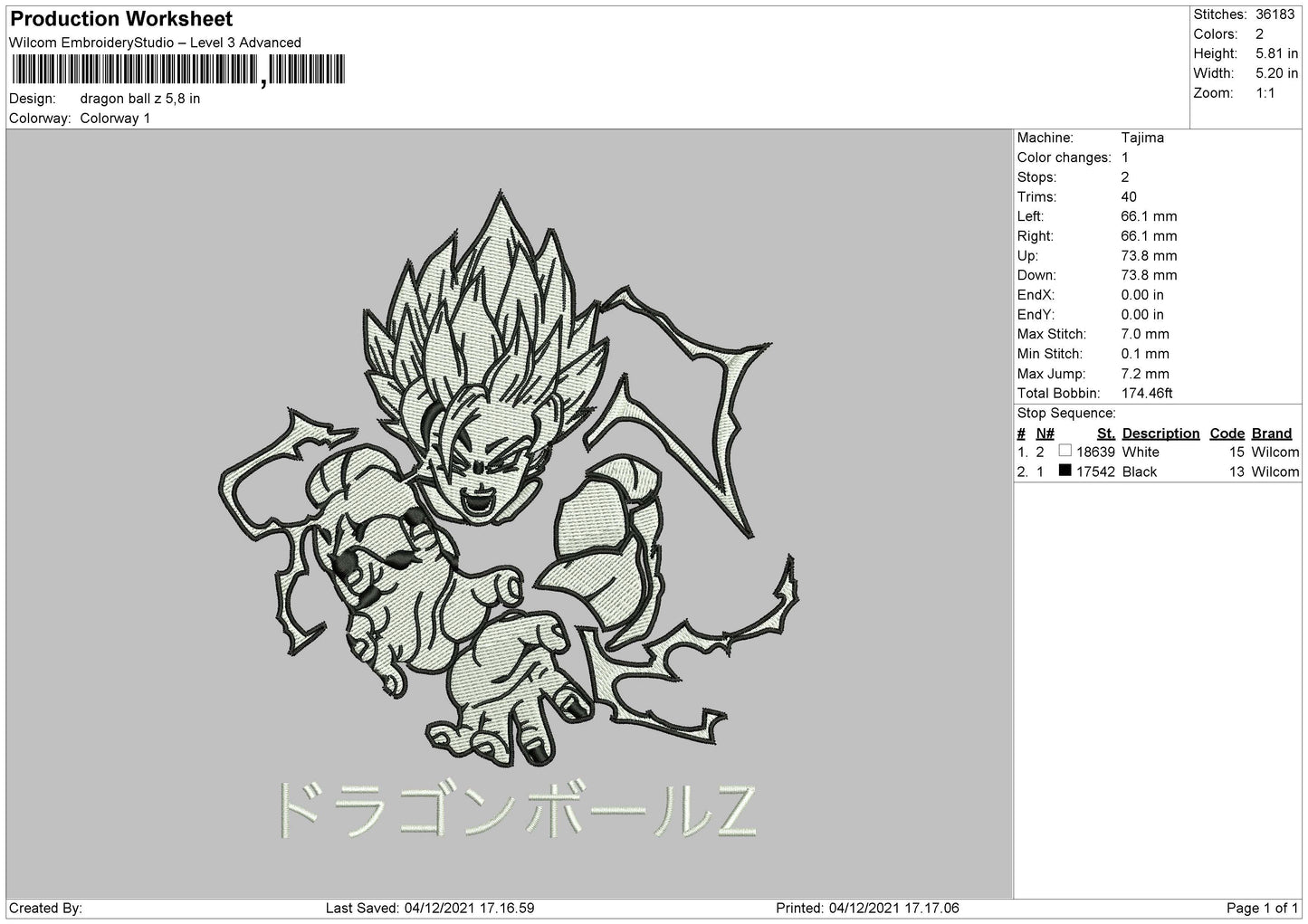Viewport: 1308px width, 924px height.
Task: Click the Description column header
Action: tap(1160, 433)
